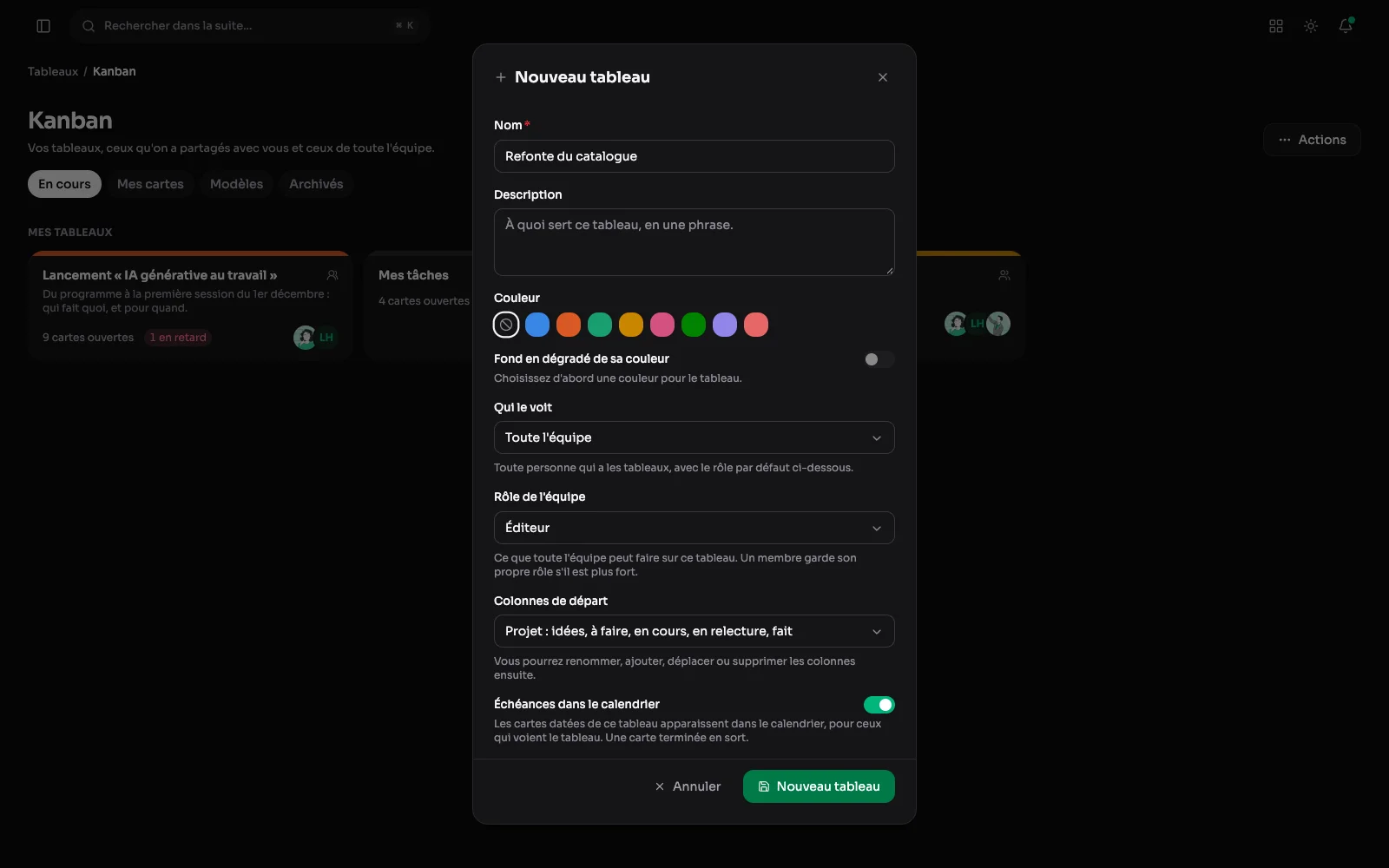Click the Description text area
The image size is (1389, 868).
(x=694, y=242)
